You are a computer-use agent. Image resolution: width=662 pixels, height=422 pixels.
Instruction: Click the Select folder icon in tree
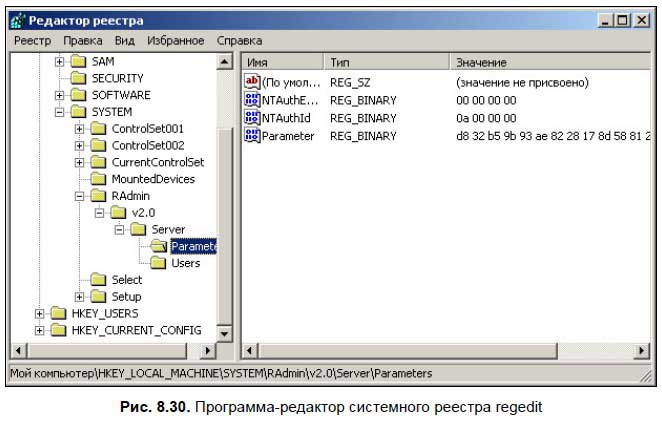pos(99,280)
